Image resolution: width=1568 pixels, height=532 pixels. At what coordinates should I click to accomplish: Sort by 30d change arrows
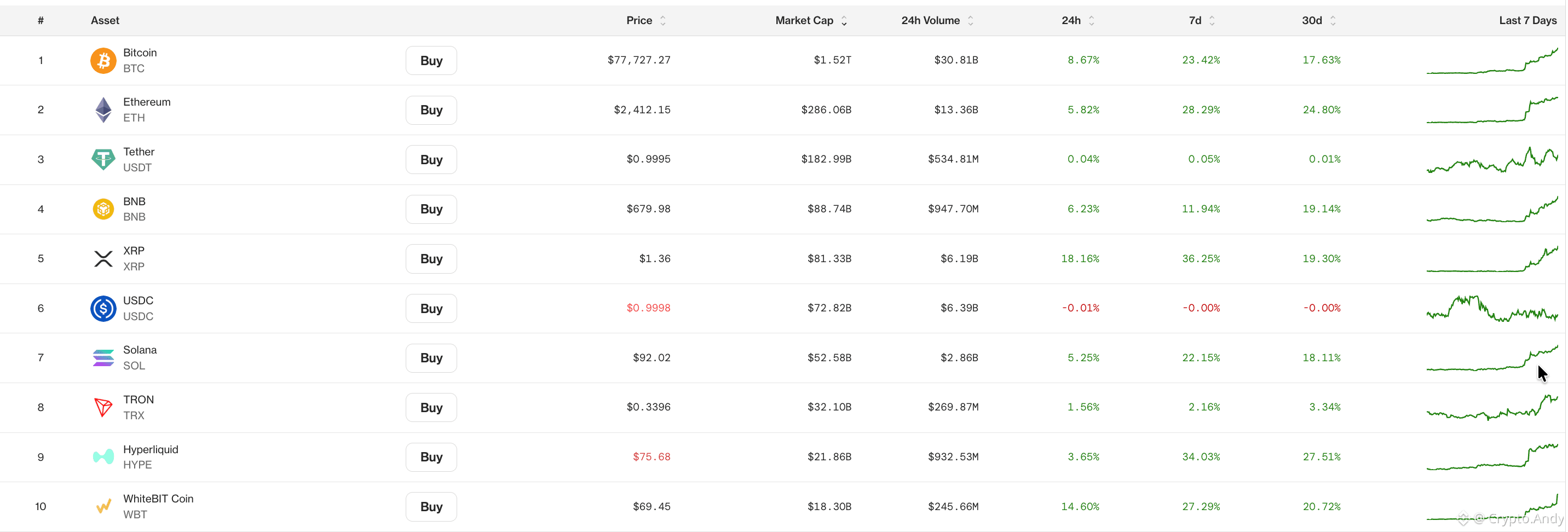(1333, 21)
